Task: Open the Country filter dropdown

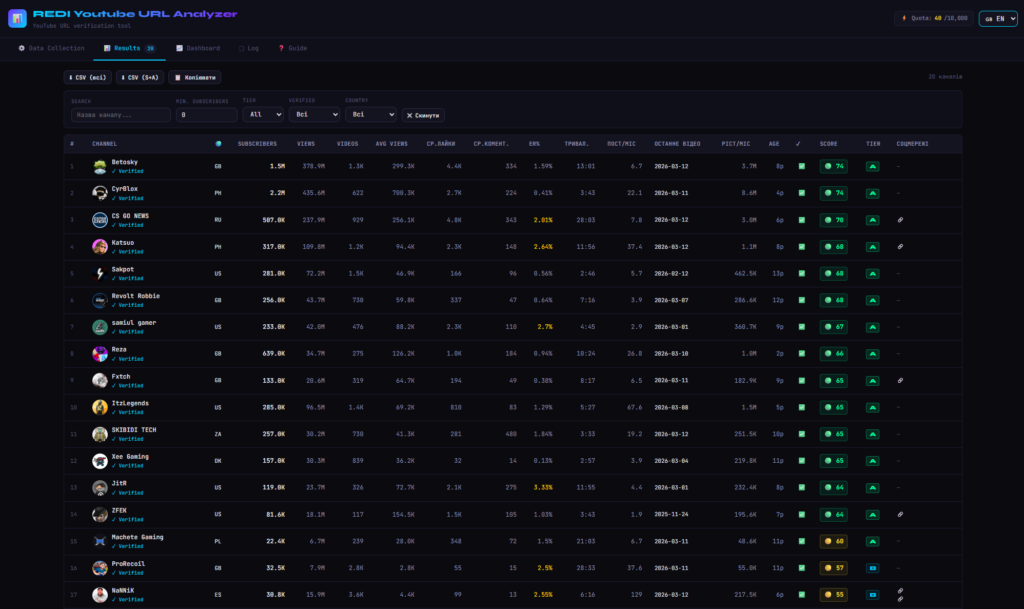Action: (x=370, y=115)
